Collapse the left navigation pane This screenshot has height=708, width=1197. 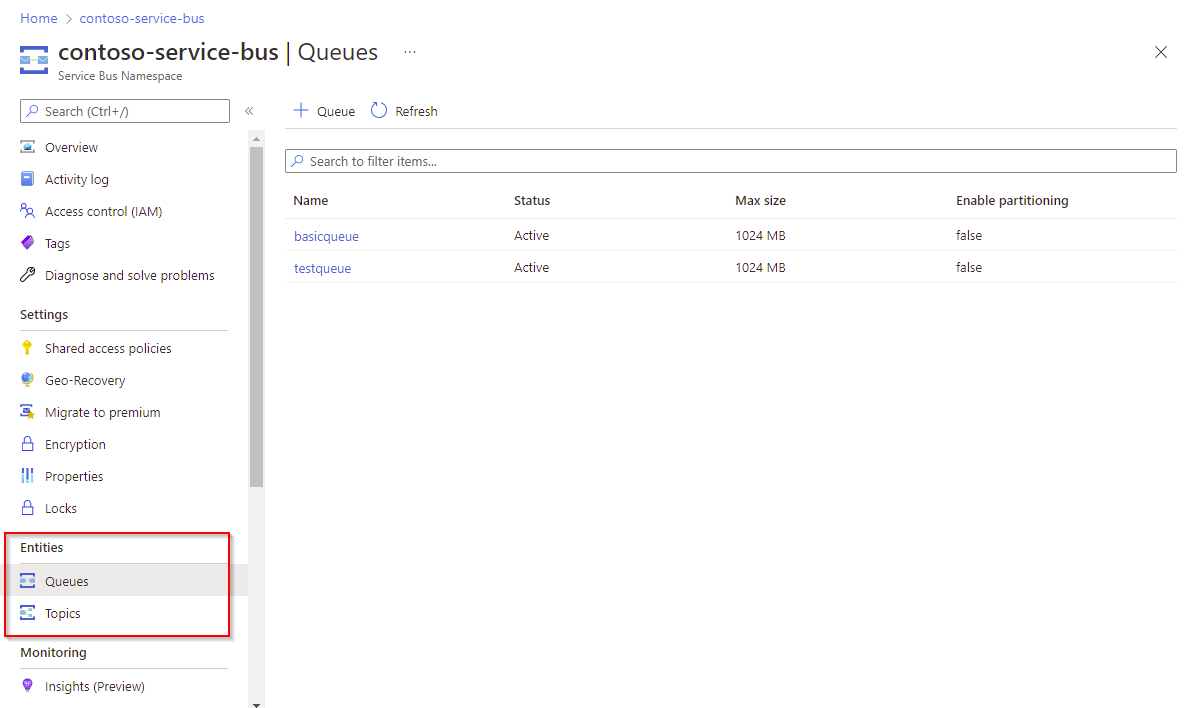249,111
